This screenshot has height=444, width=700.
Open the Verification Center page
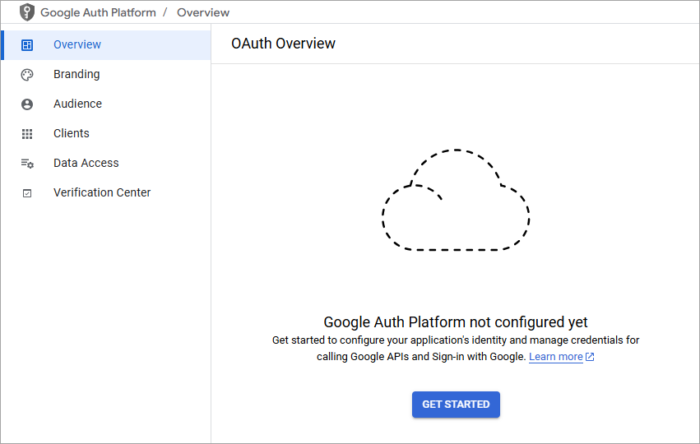pyautogui.click(x=106, y=193)
